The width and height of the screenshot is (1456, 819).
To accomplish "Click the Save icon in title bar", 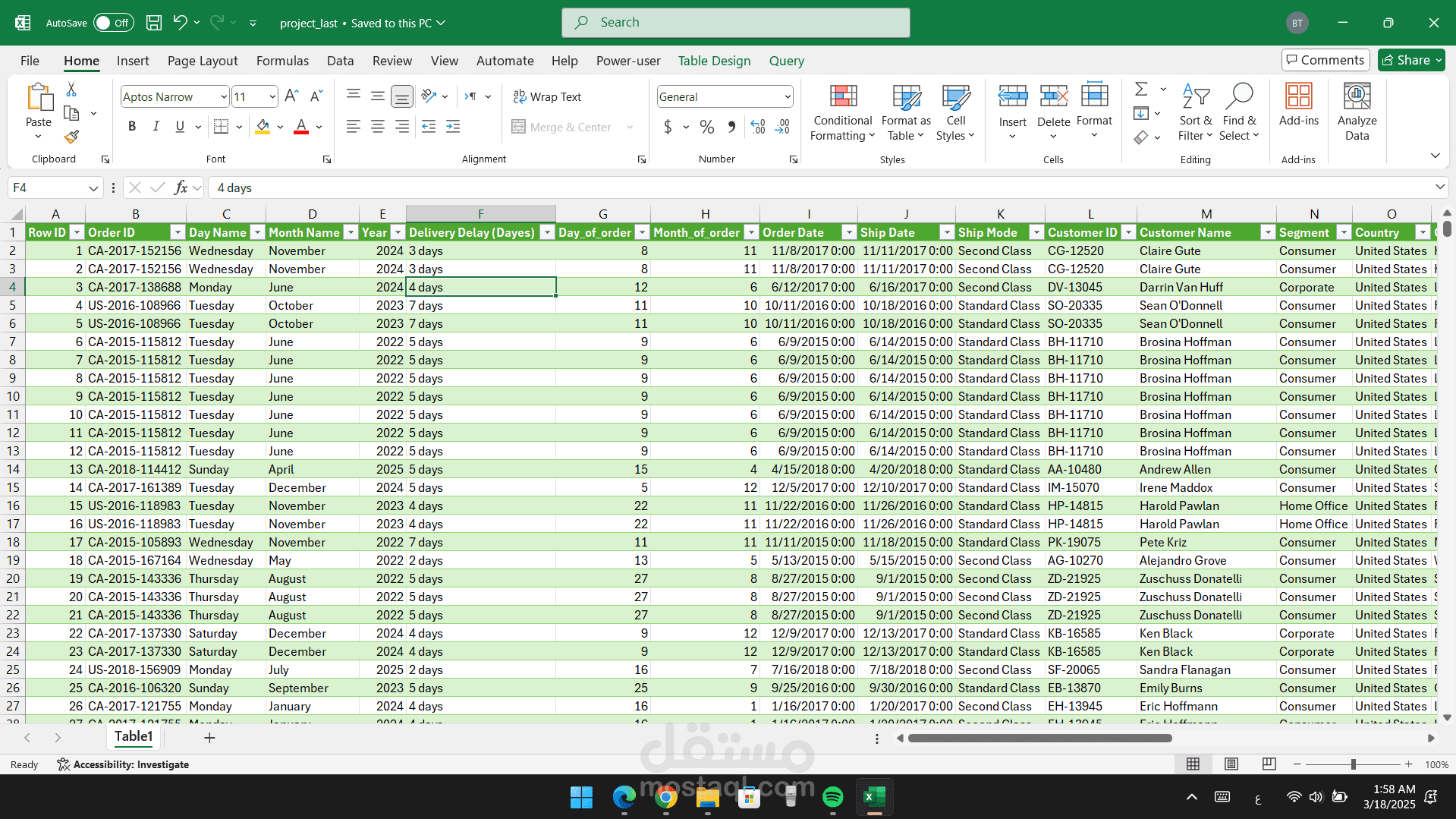I will click(x=154, y=23).
